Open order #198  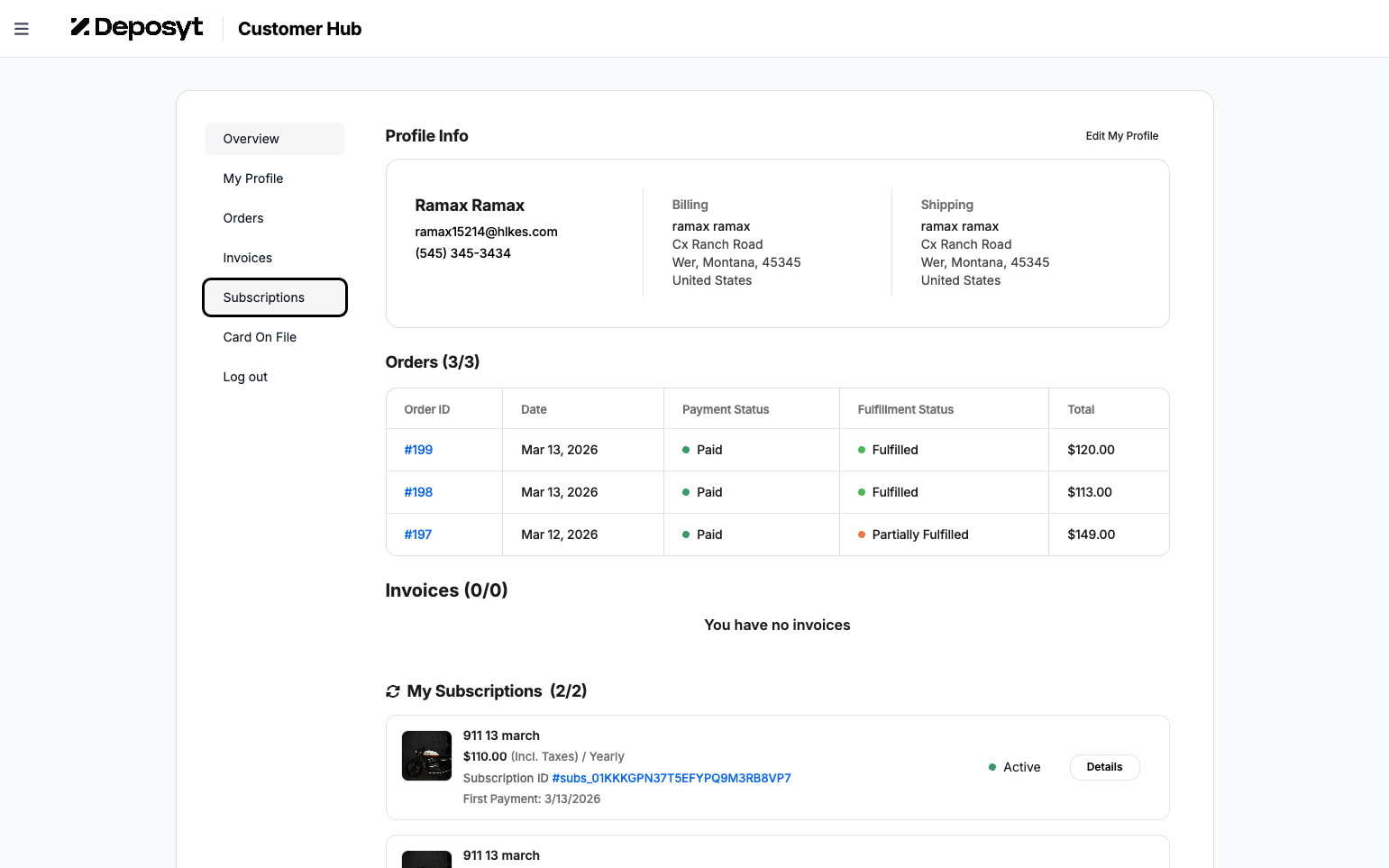(x=418, y=492)
